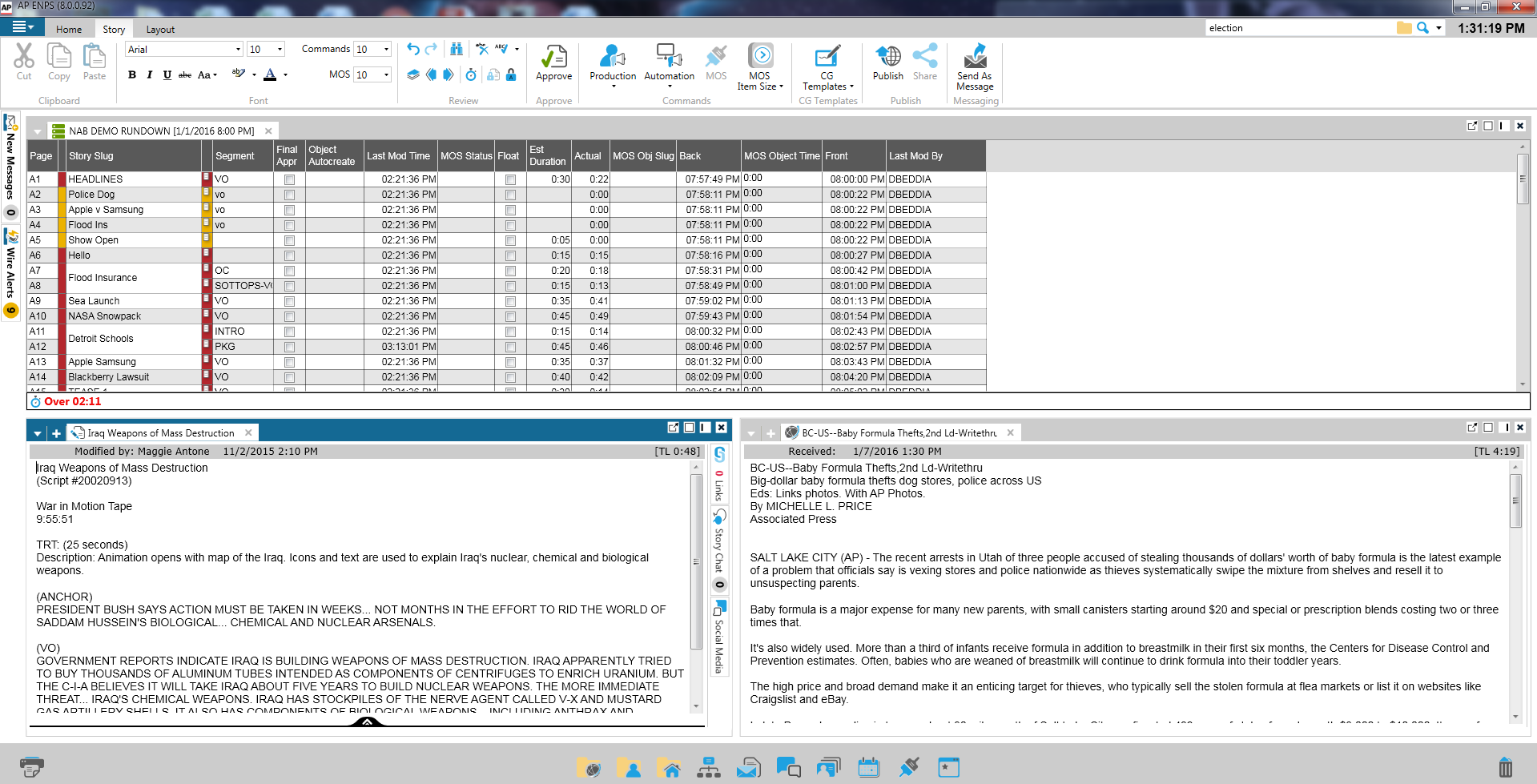The width and height of the screenshot is (1537, 784).
Task: Click the Publish globe icon
Action: (x=887, y=56)
